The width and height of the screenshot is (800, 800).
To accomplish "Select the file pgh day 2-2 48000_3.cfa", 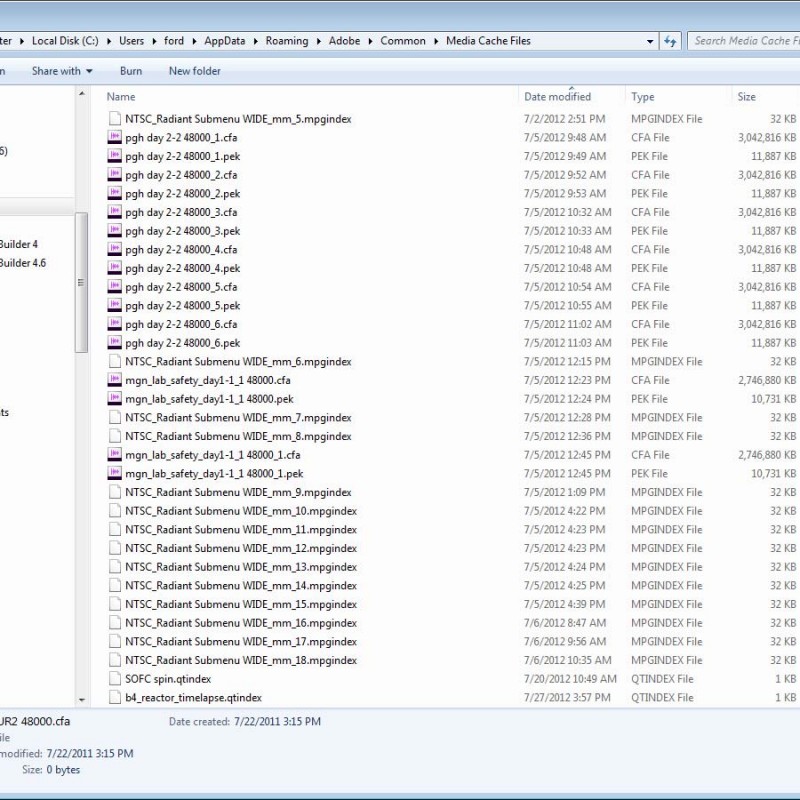I will pos(181,212).
